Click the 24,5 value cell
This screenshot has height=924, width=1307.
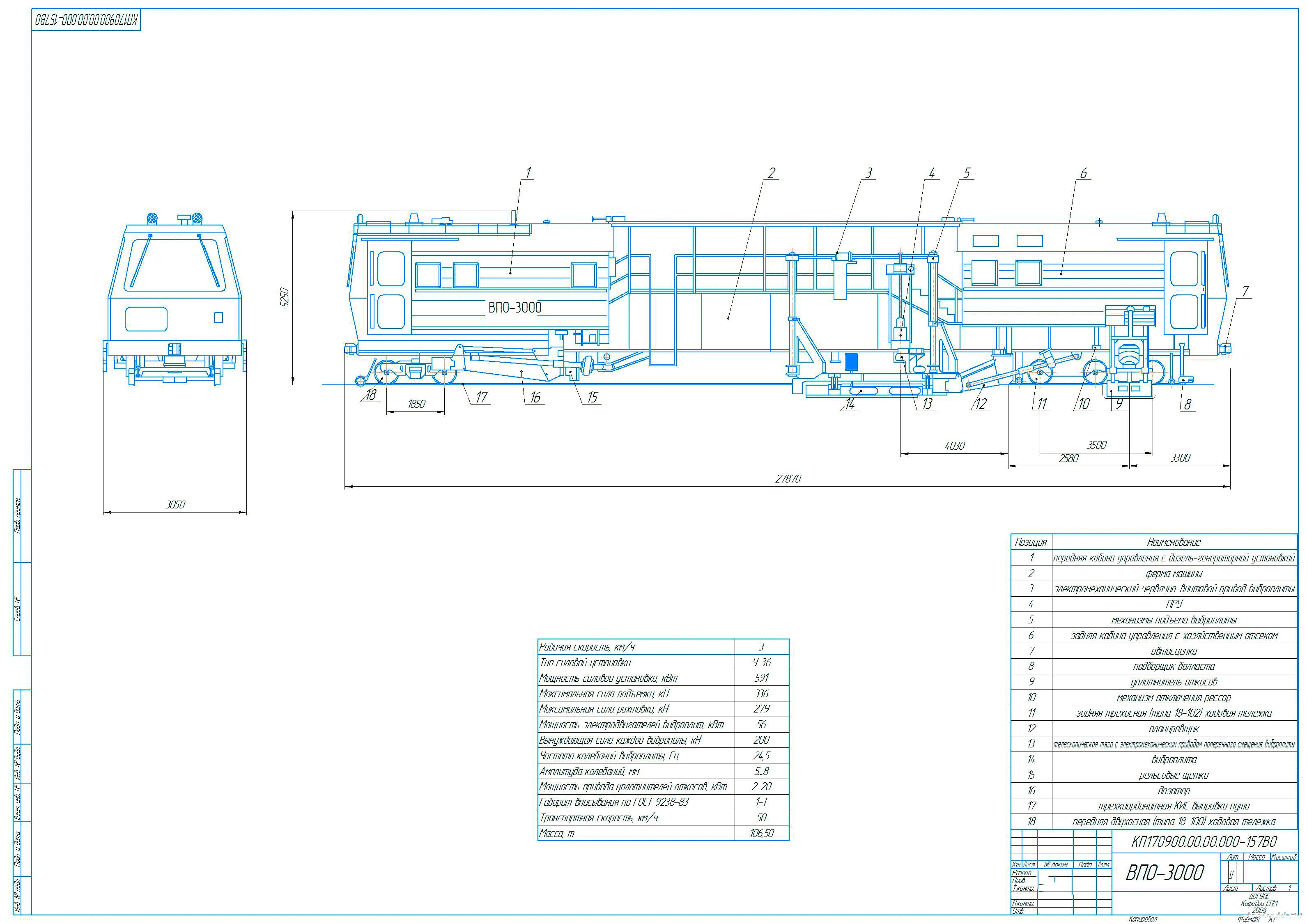tap(762, 756)
